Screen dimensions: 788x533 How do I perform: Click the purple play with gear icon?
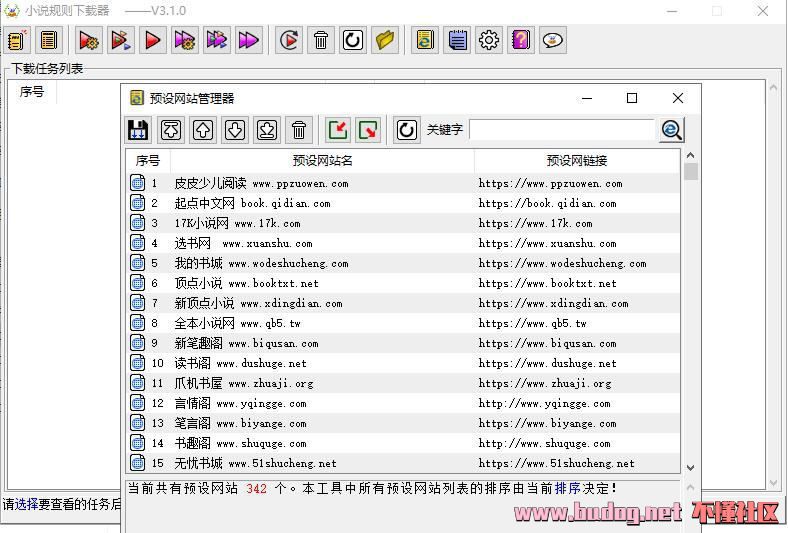click(184, 40)
